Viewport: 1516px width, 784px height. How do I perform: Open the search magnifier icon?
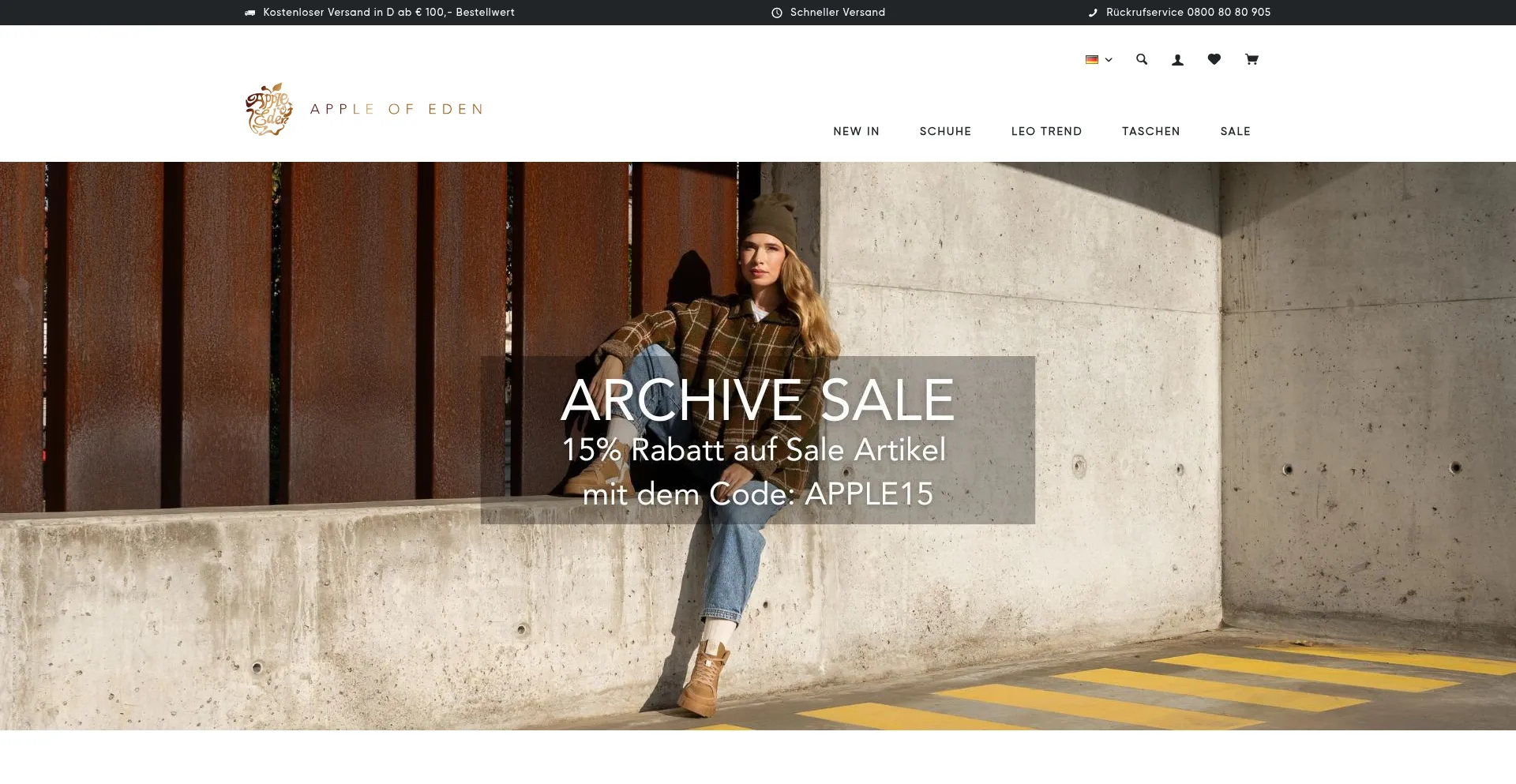click(1142, 59)
